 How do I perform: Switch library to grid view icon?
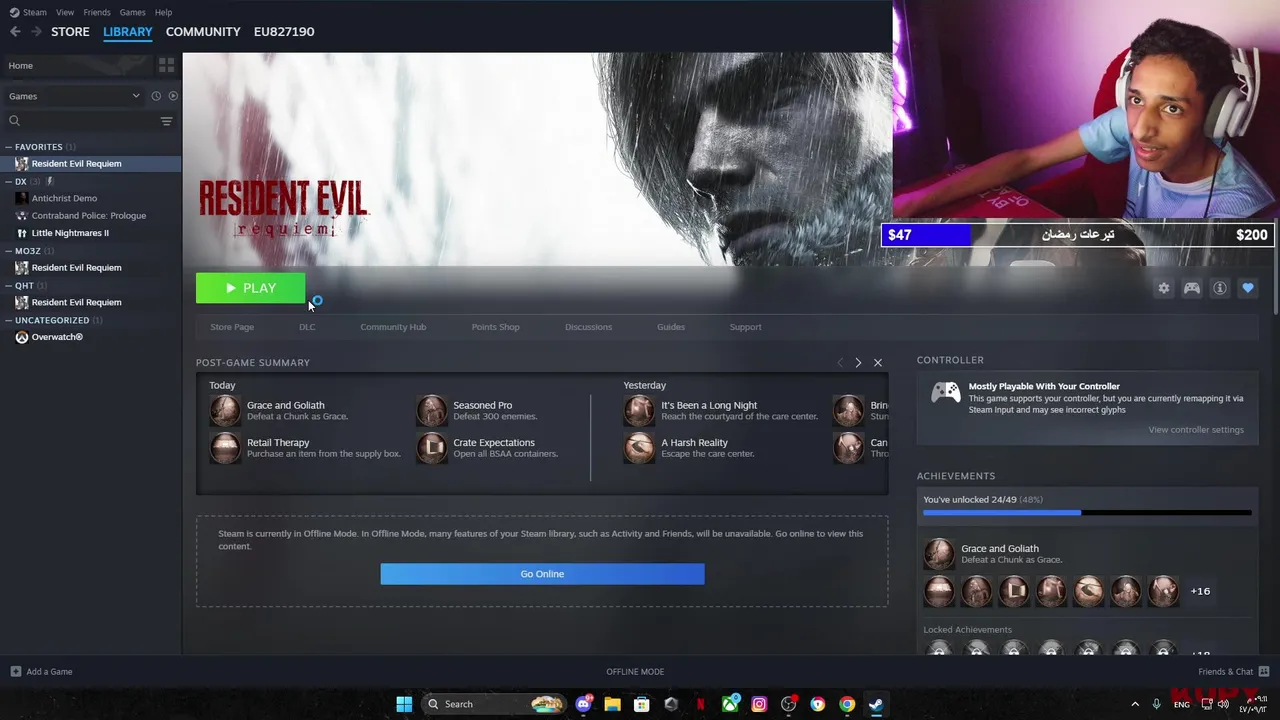coord(166,65)
